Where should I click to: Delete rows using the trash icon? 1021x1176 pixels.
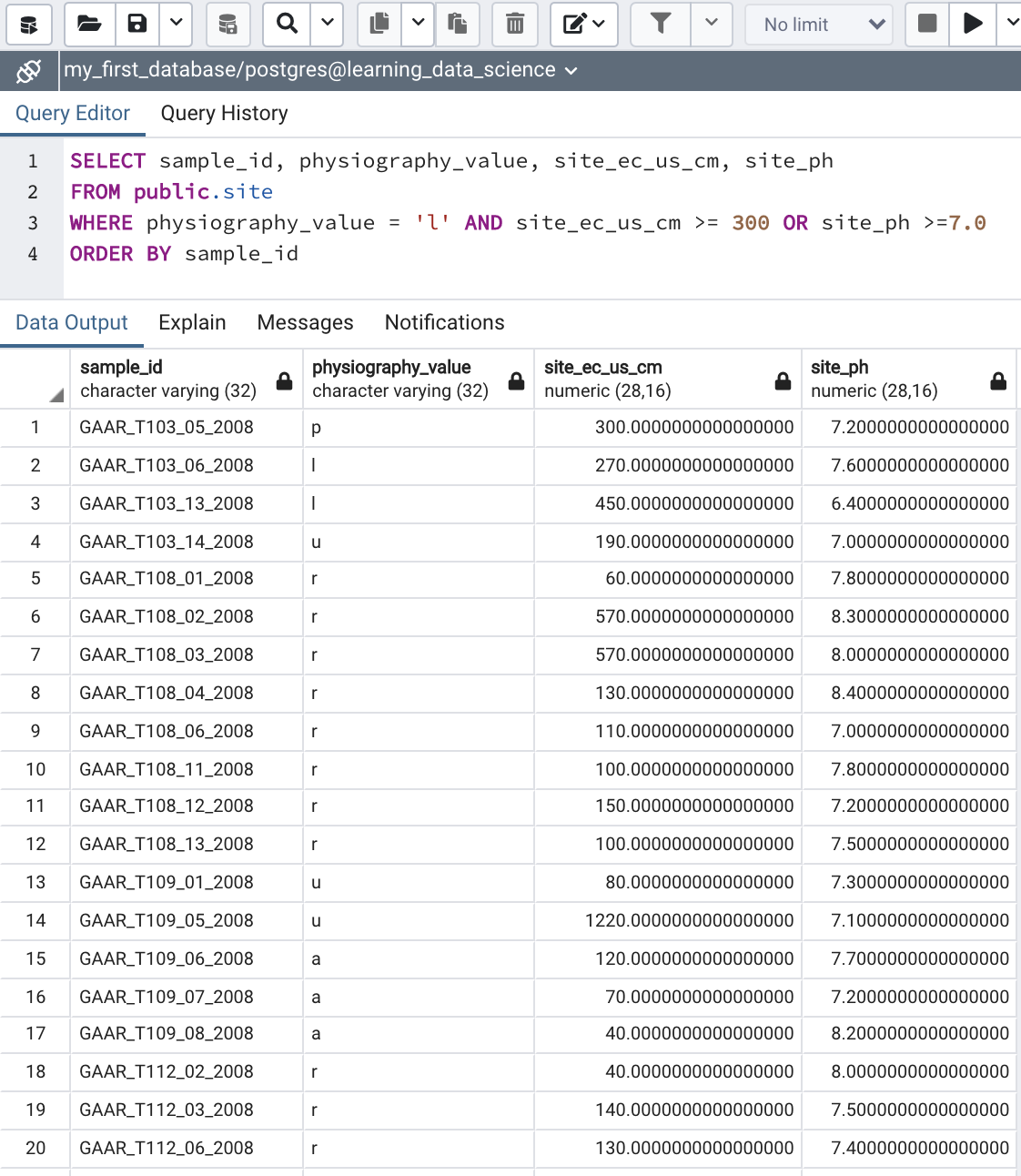click(x=515, y=24)
